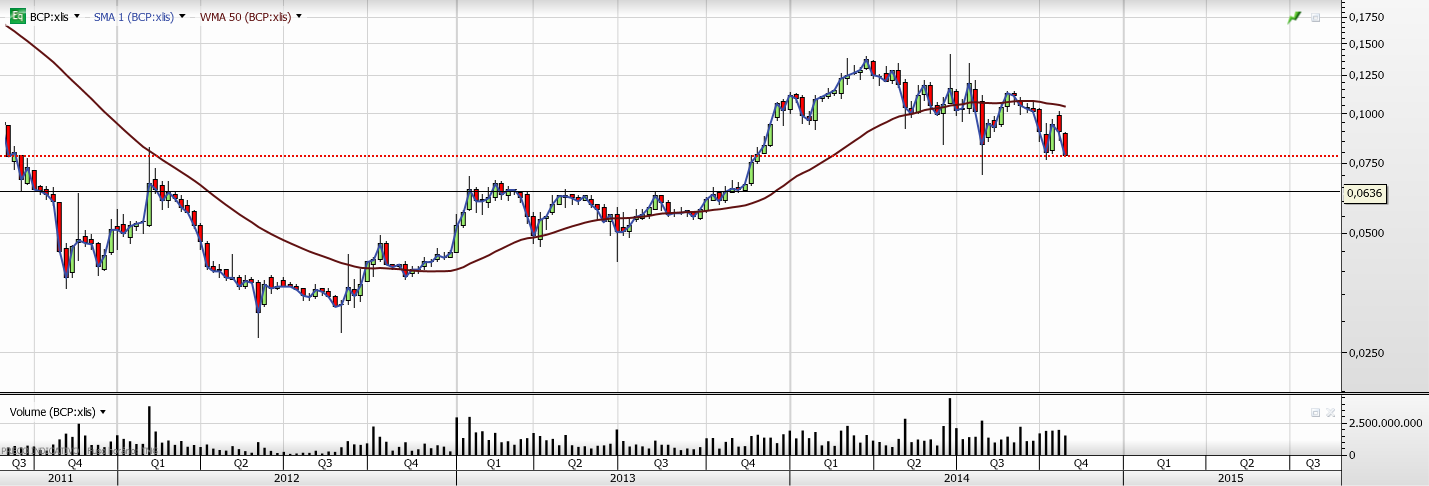Select Q1 of 2015 on the time axis

[1164, 463]
